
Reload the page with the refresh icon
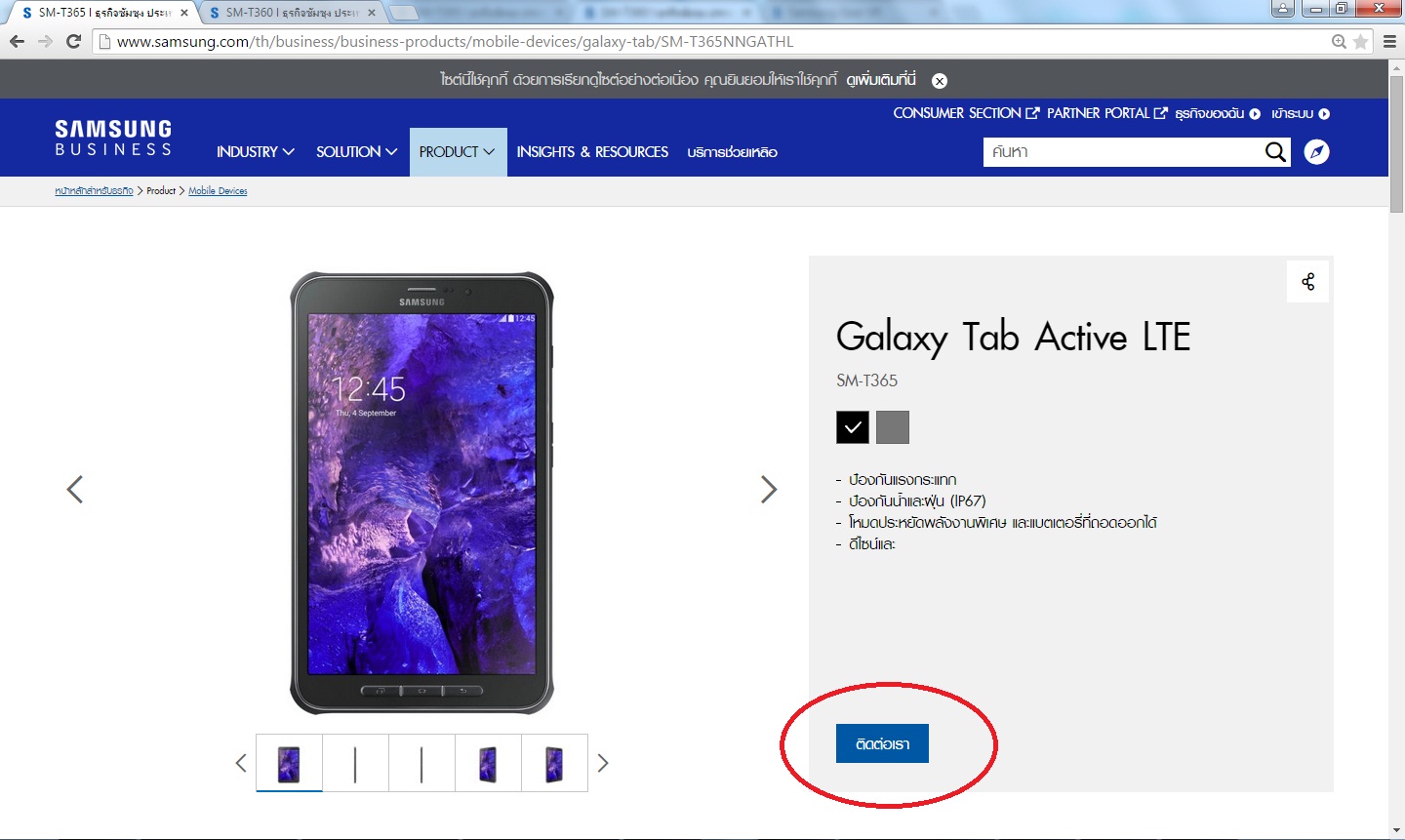point(73,41)
